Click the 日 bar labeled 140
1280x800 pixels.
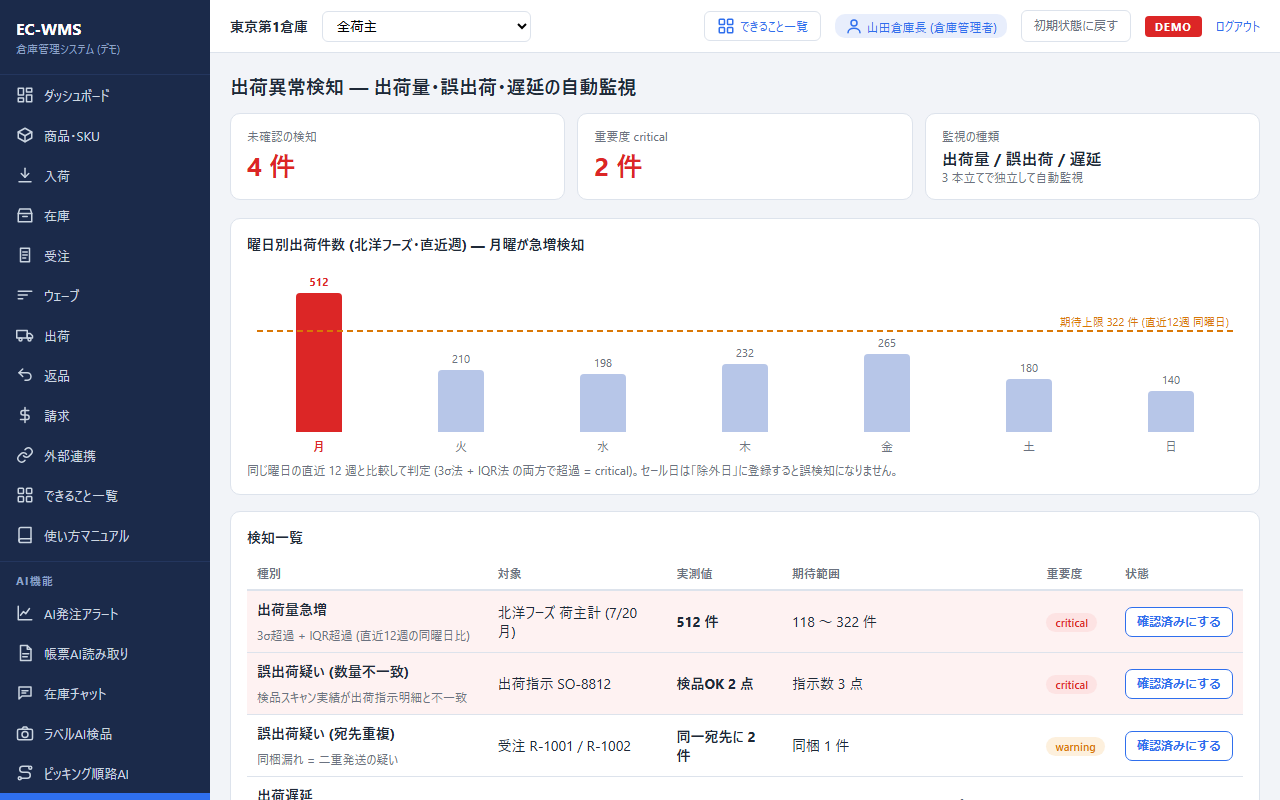[x=1171, y=411]
